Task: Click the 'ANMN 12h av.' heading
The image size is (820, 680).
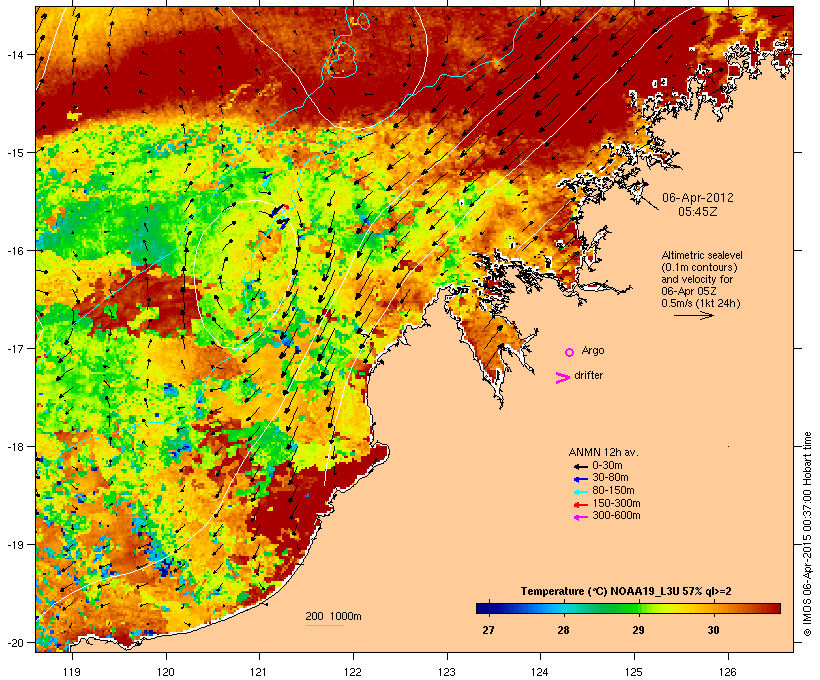Action: tap(603, 452)
